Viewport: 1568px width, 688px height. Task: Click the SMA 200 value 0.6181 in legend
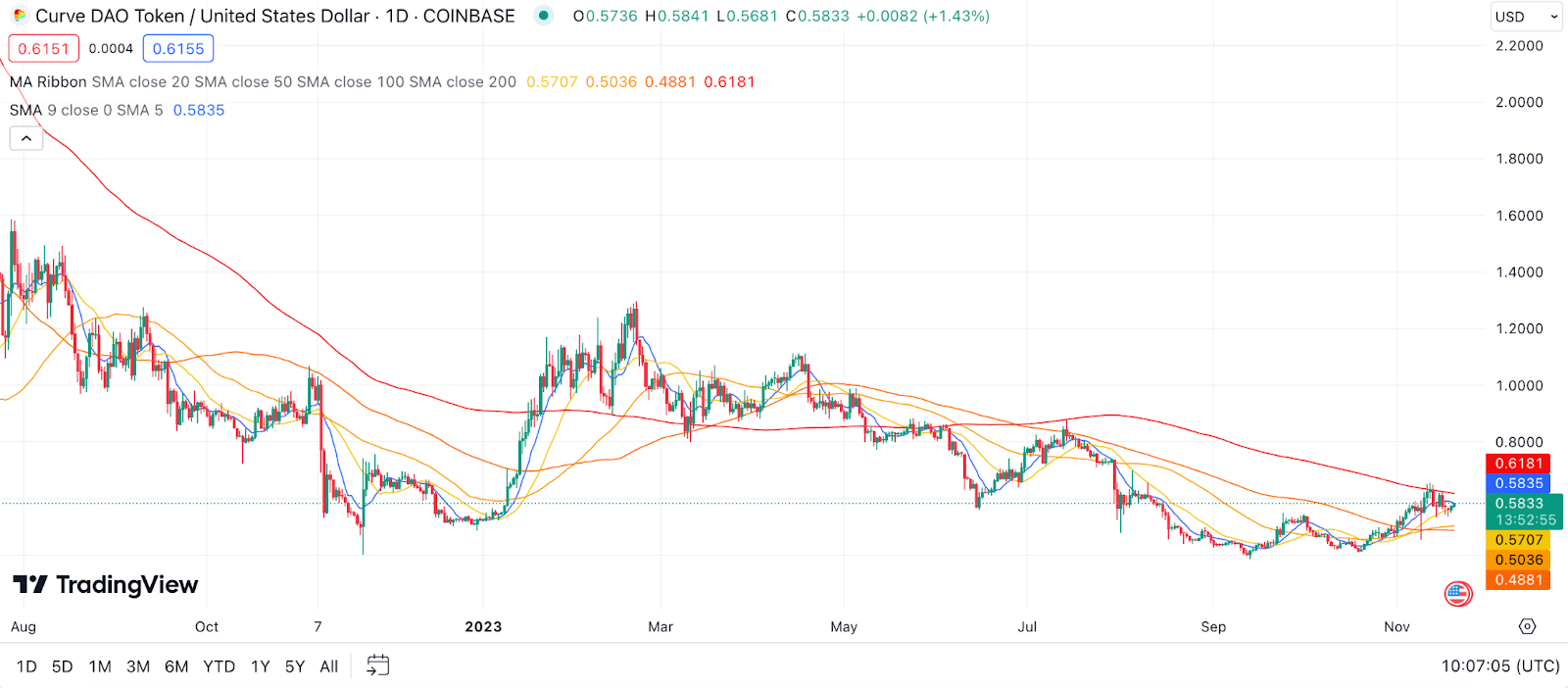click(x=730, y=82)
